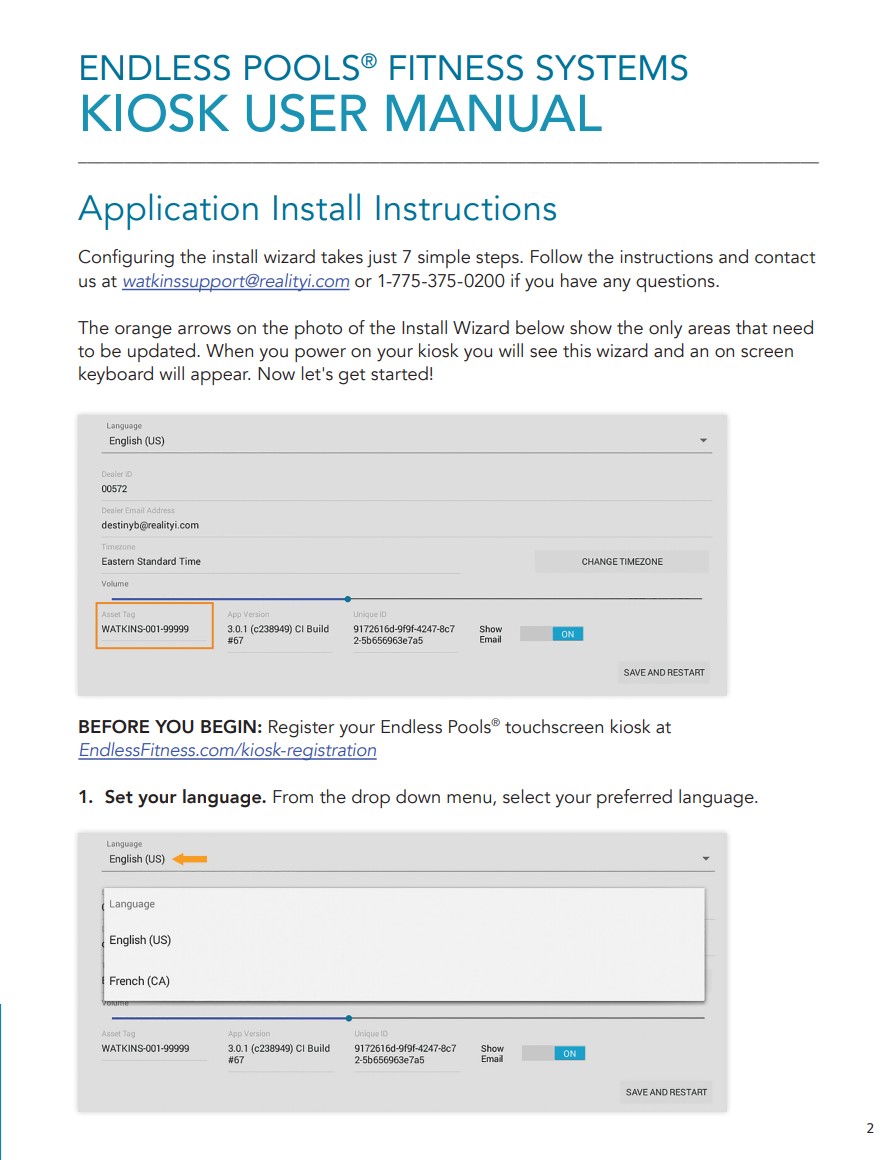
Task: Expand the Language dropdown arrow in first wizard
Action: [703, 440]
